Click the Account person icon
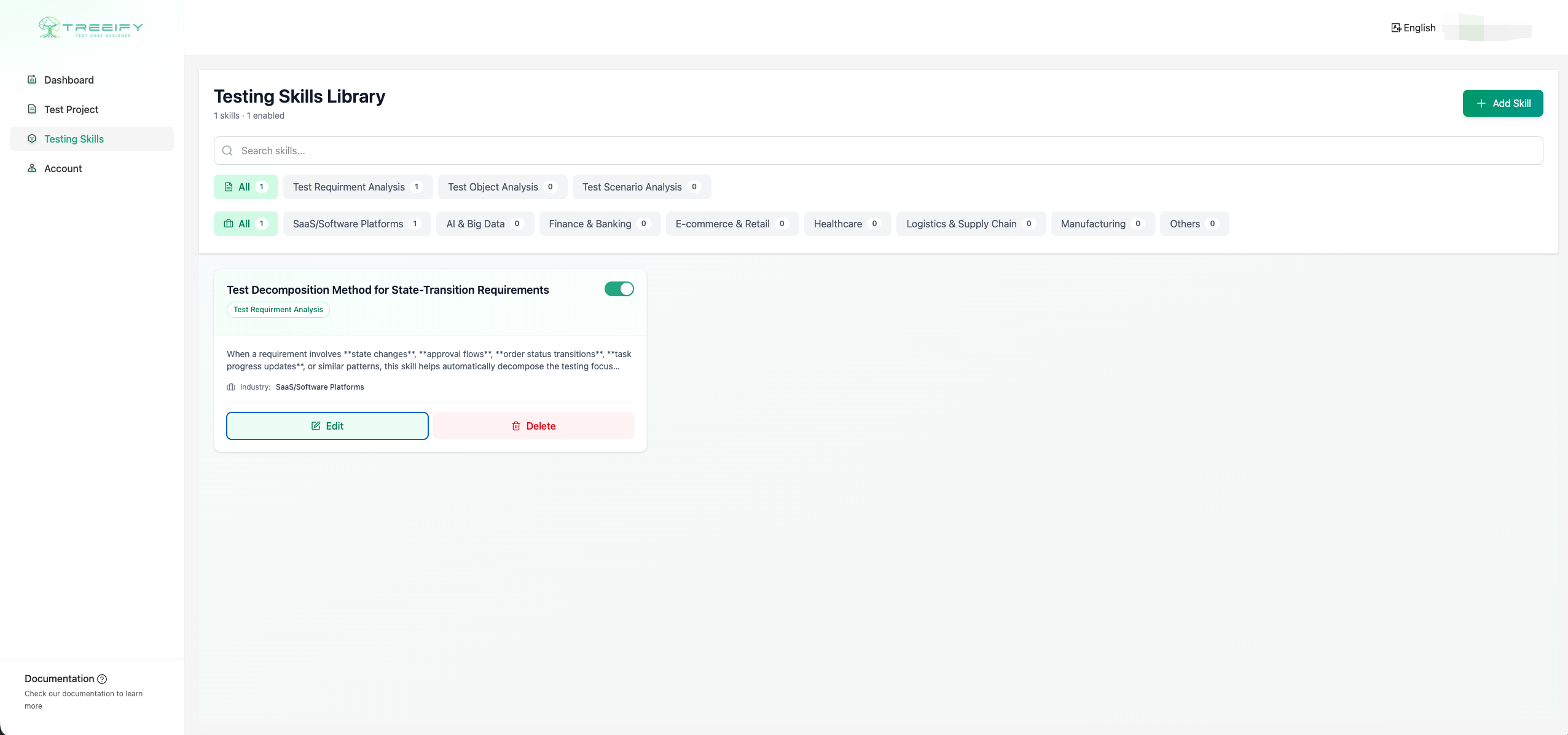The height and width of the screenshot is (735, 1568). click(32, 168)
